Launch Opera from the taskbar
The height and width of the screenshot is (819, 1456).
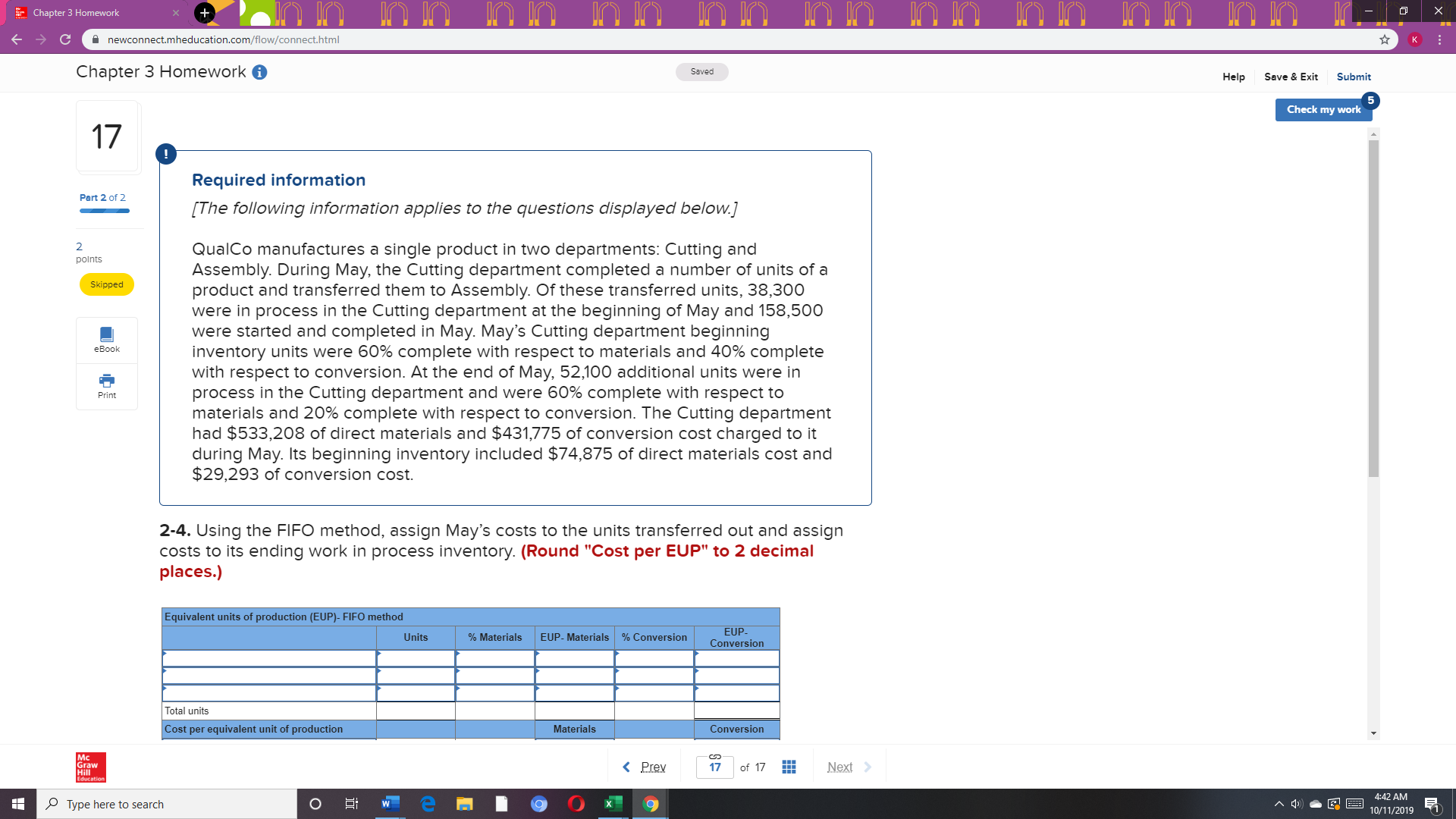576,803
